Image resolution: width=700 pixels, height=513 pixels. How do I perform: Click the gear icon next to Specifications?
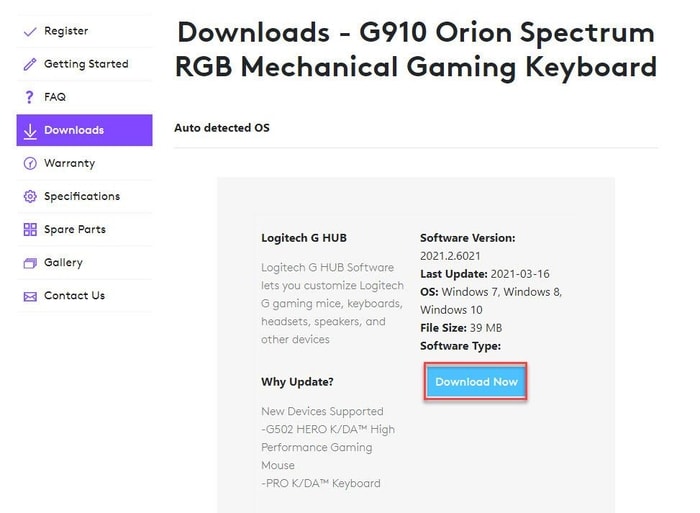[x=30, y=196]
